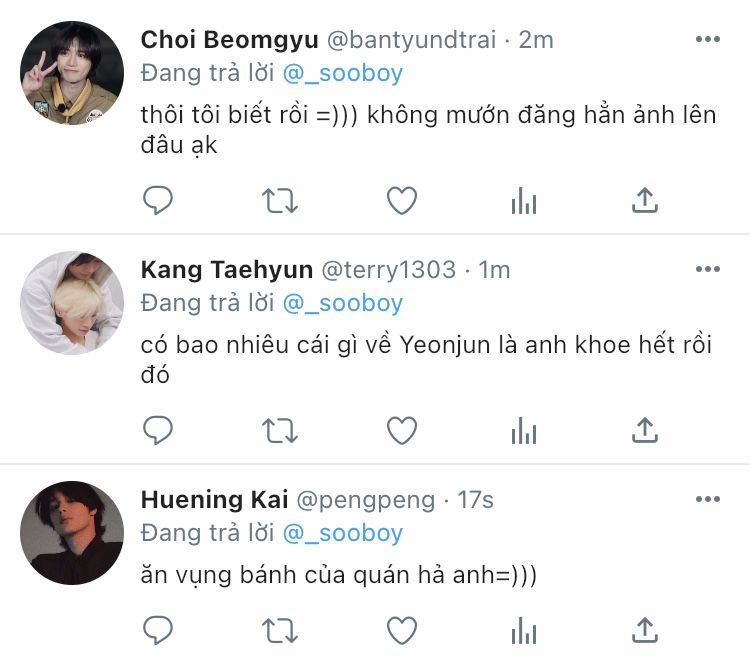
Task: View analytics for Choi Beomgyu's tweet
Action: [x=524, y=200]
